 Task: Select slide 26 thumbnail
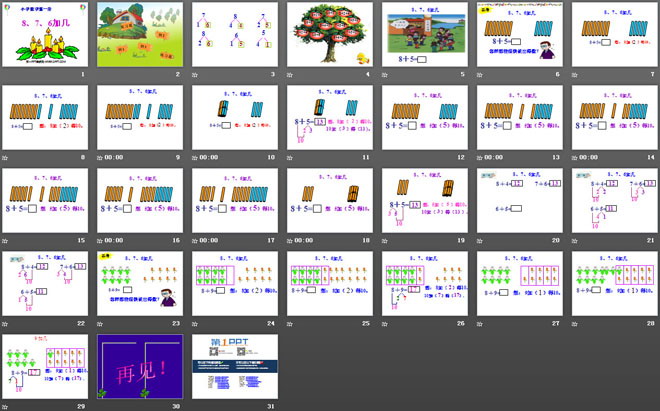pos(425,283)
